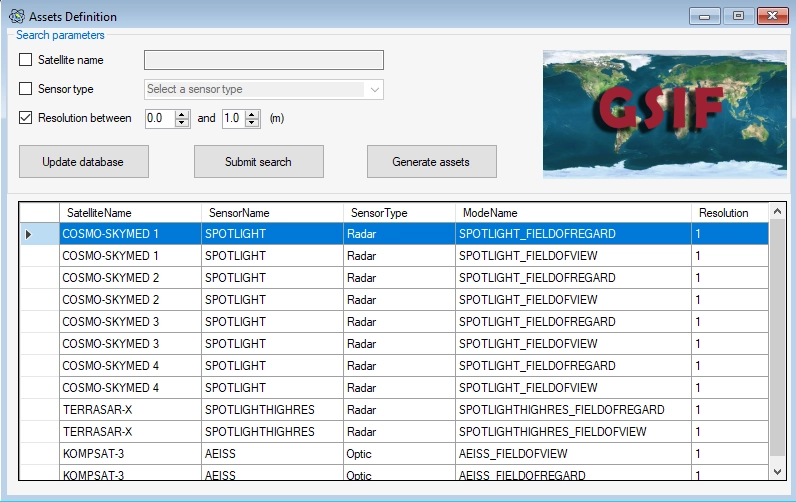
Task: Uncheck the Resolution between checkbox
Action: (x=25, y=118)
